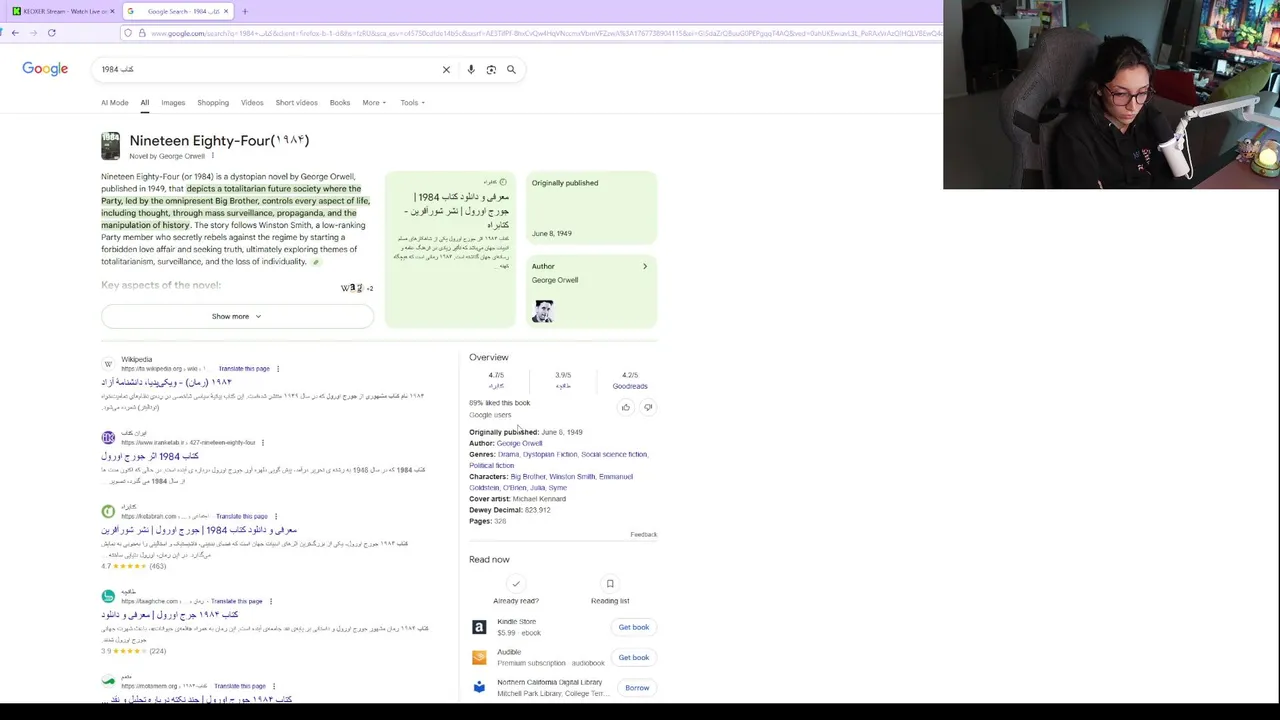Go back with the browser back arrow
1280x720 pixels.
coord(15,33)
